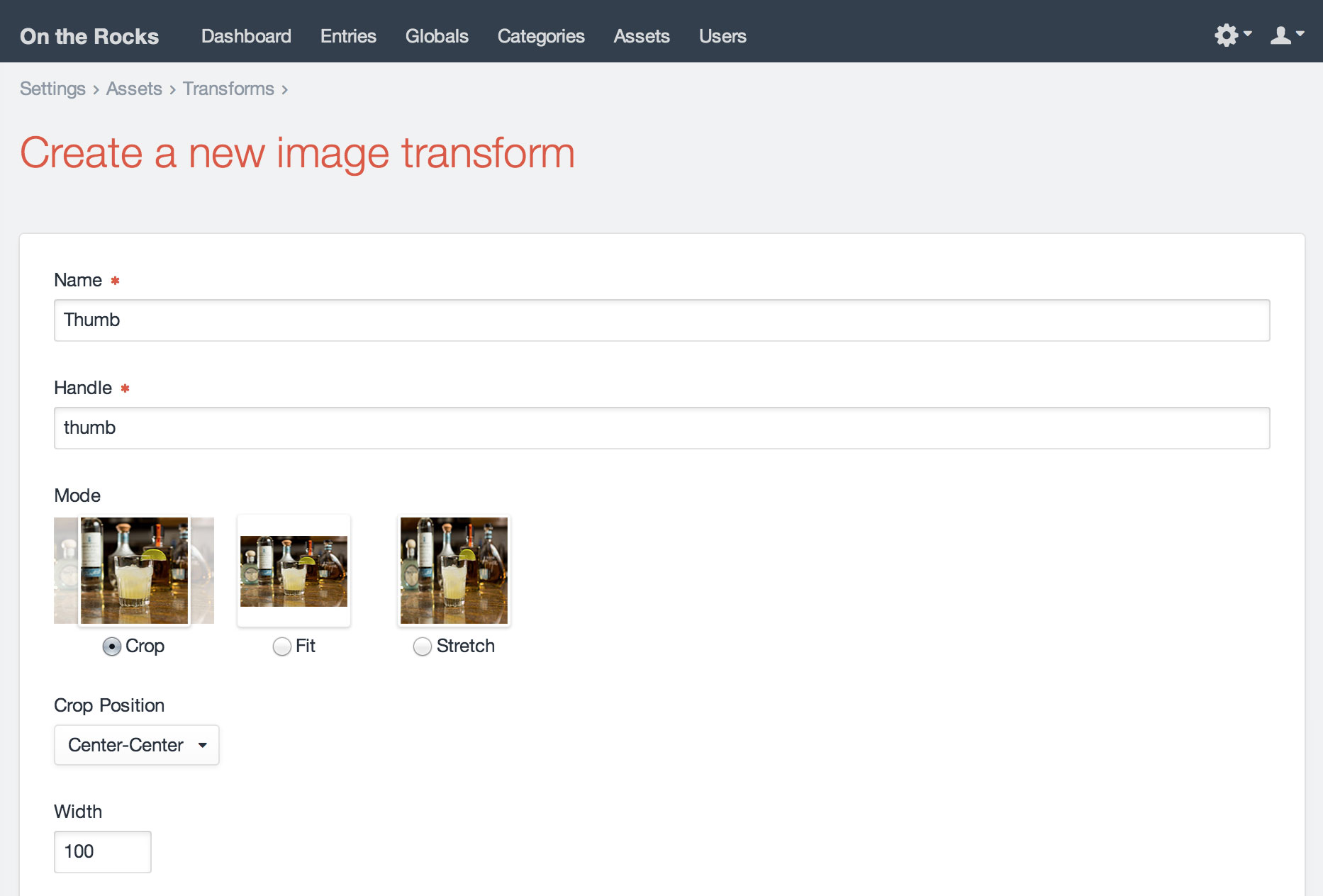
Task: Open Transforms from the breadcrumb trail
Action: coord(228,89)
